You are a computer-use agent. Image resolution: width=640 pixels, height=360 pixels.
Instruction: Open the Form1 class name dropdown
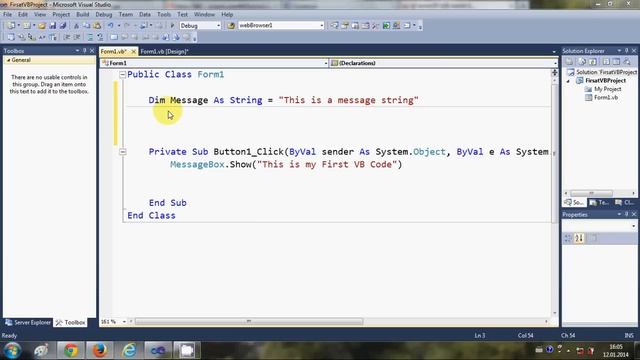[x=326, y=63]
